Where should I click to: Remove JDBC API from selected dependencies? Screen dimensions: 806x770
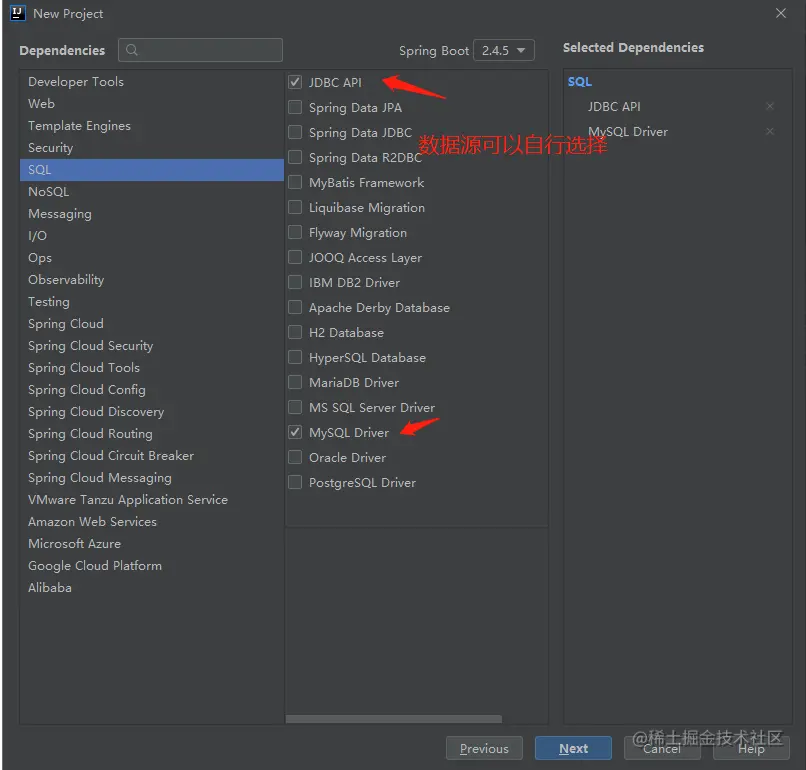[770, 106]
